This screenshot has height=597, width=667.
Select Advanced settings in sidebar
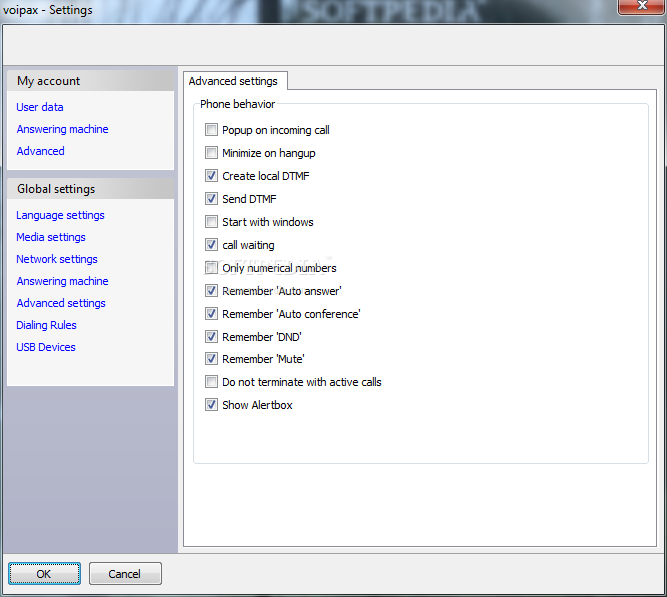(x=61, y=303)
